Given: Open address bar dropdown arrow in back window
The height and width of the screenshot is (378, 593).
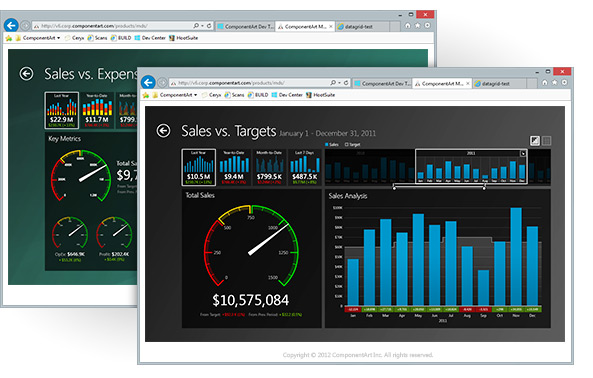Looking at the screenshot, I should [203, 26].
